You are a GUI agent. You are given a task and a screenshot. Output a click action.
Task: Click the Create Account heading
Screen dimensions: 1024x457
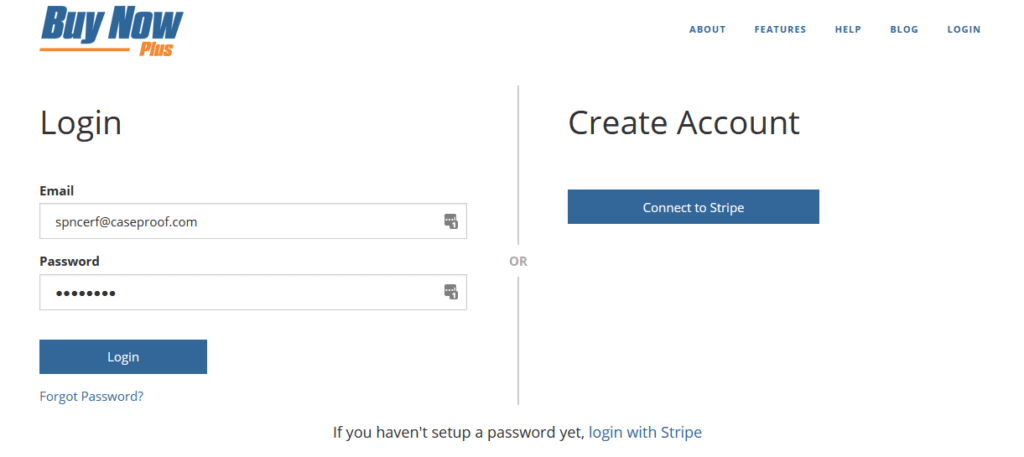684,123
